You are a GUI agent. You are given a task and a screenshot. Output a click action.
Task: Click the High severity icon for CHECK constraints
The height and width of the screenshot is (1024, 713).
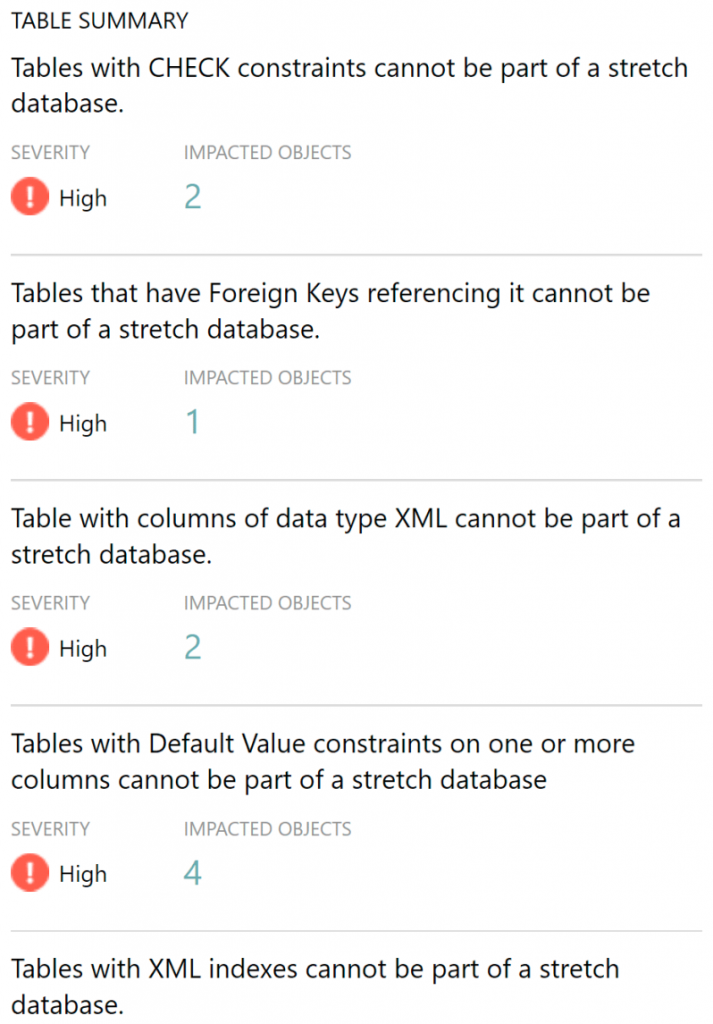pyautogui.click(x=29, y=197)
